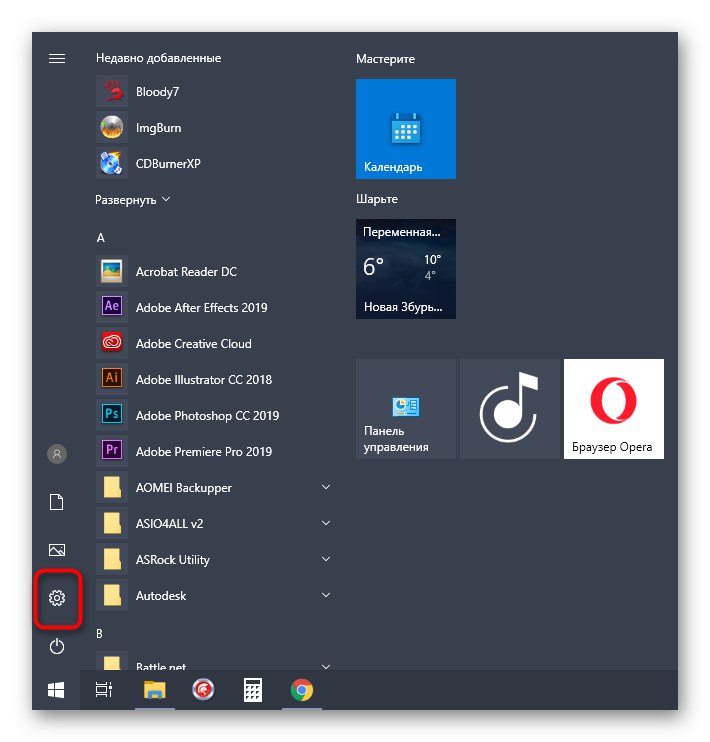Launch Bloody7 icon
710x742 pixels.
pos(112,91)
